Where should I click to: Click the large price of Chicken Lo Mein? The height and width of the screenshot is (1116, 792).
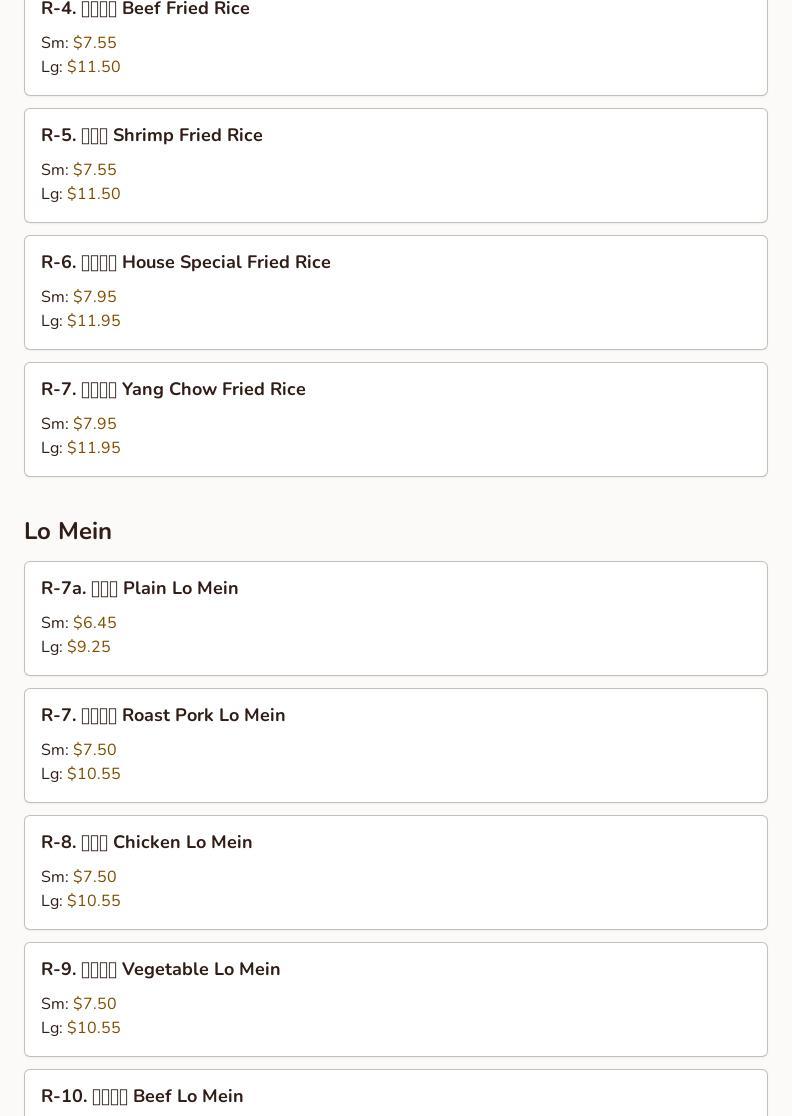[x=93, y=901]
